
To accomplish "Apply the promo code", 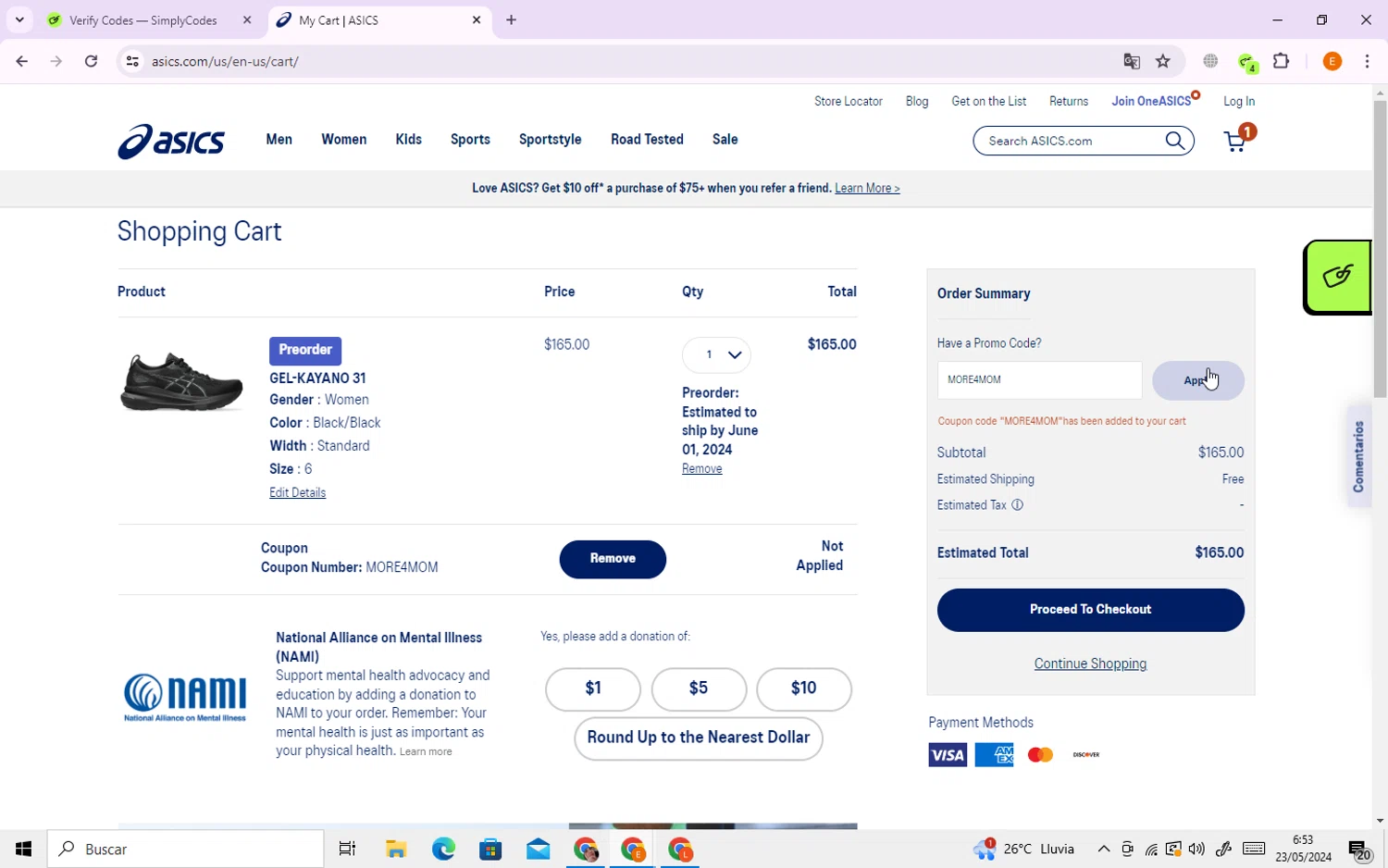I will (x=1198, y=380).
